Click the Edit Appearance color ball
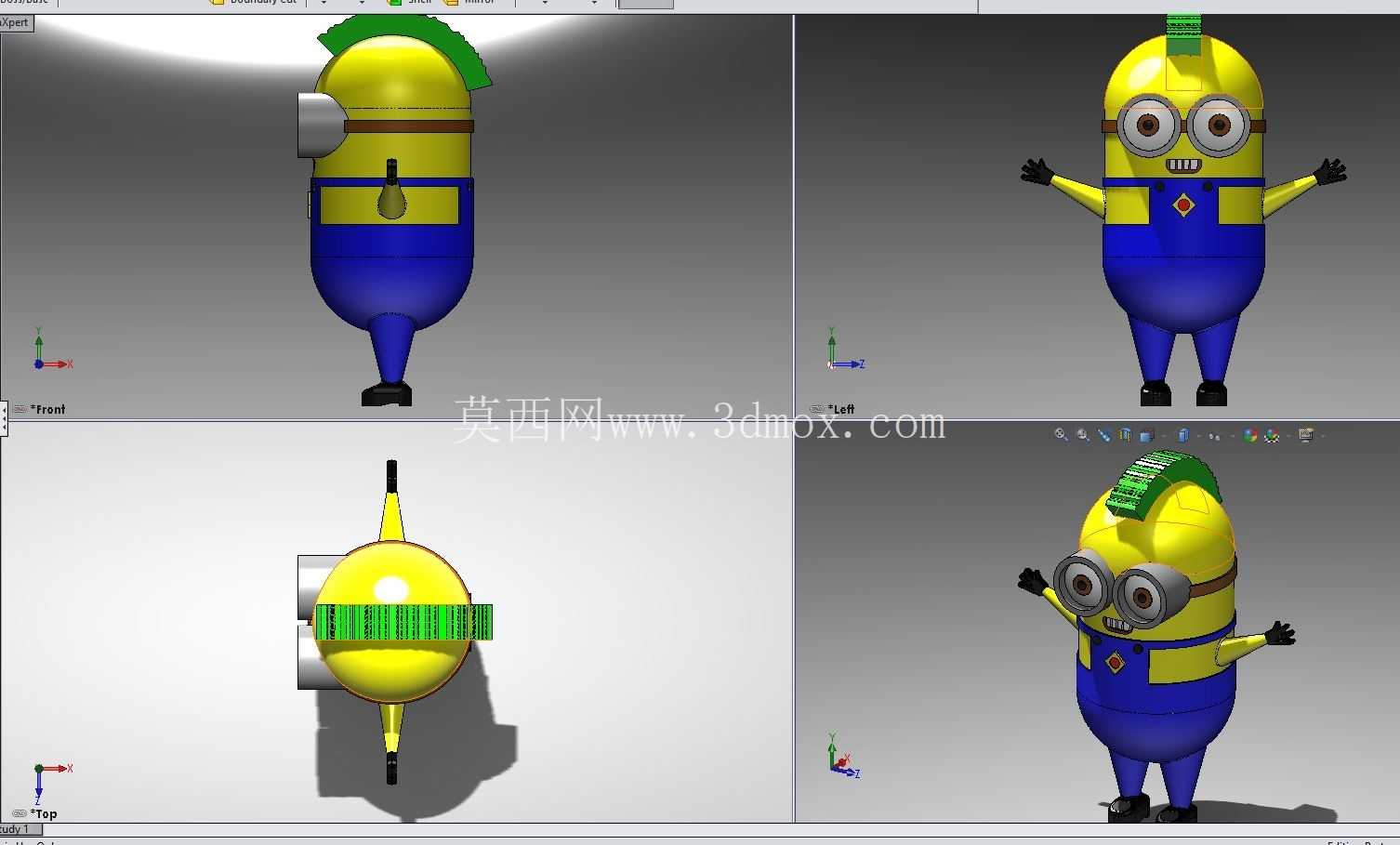Screen dimensions: 1400x845 1250,435
